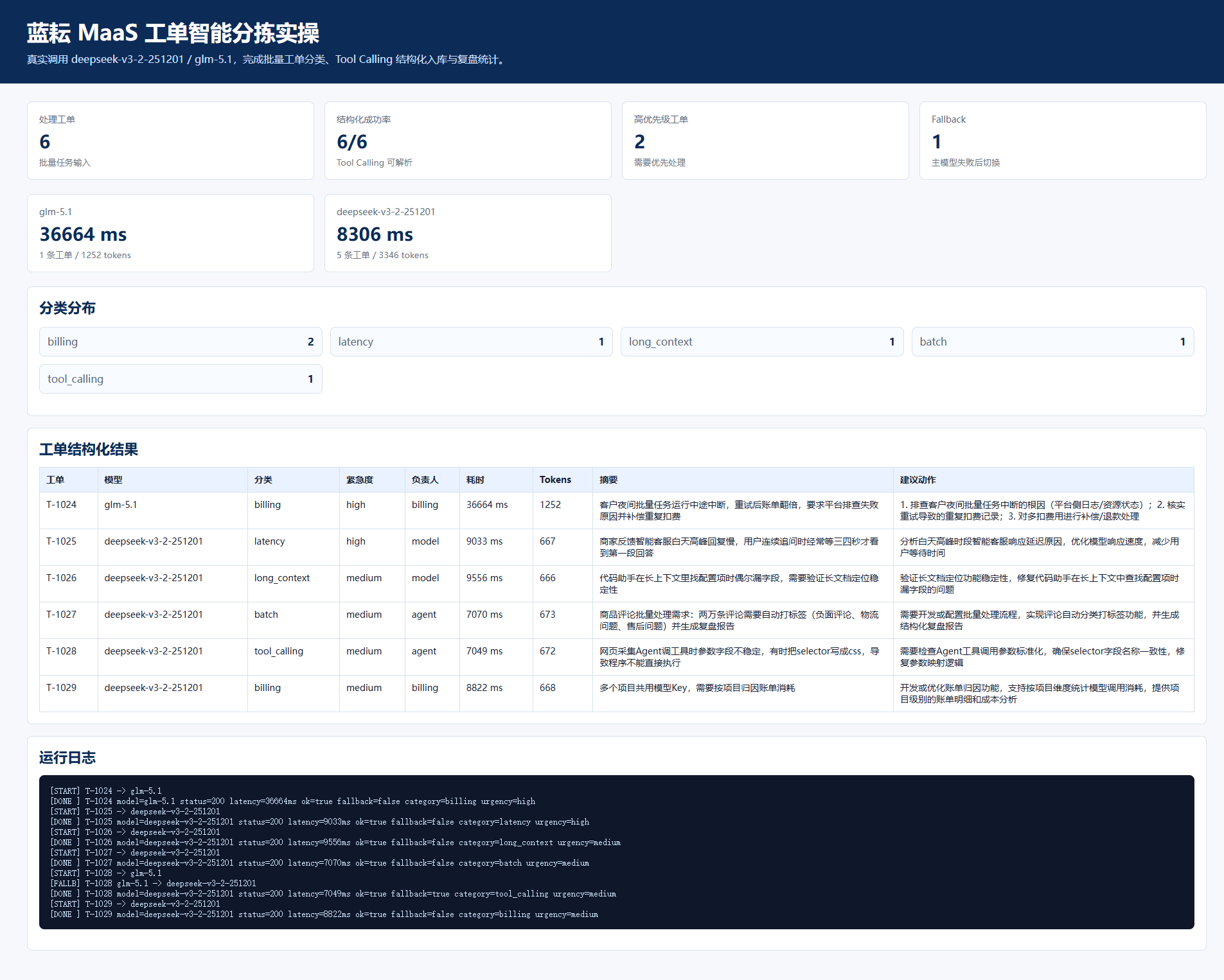
Task: Select the billing category chip
Action: pos(181,342)
